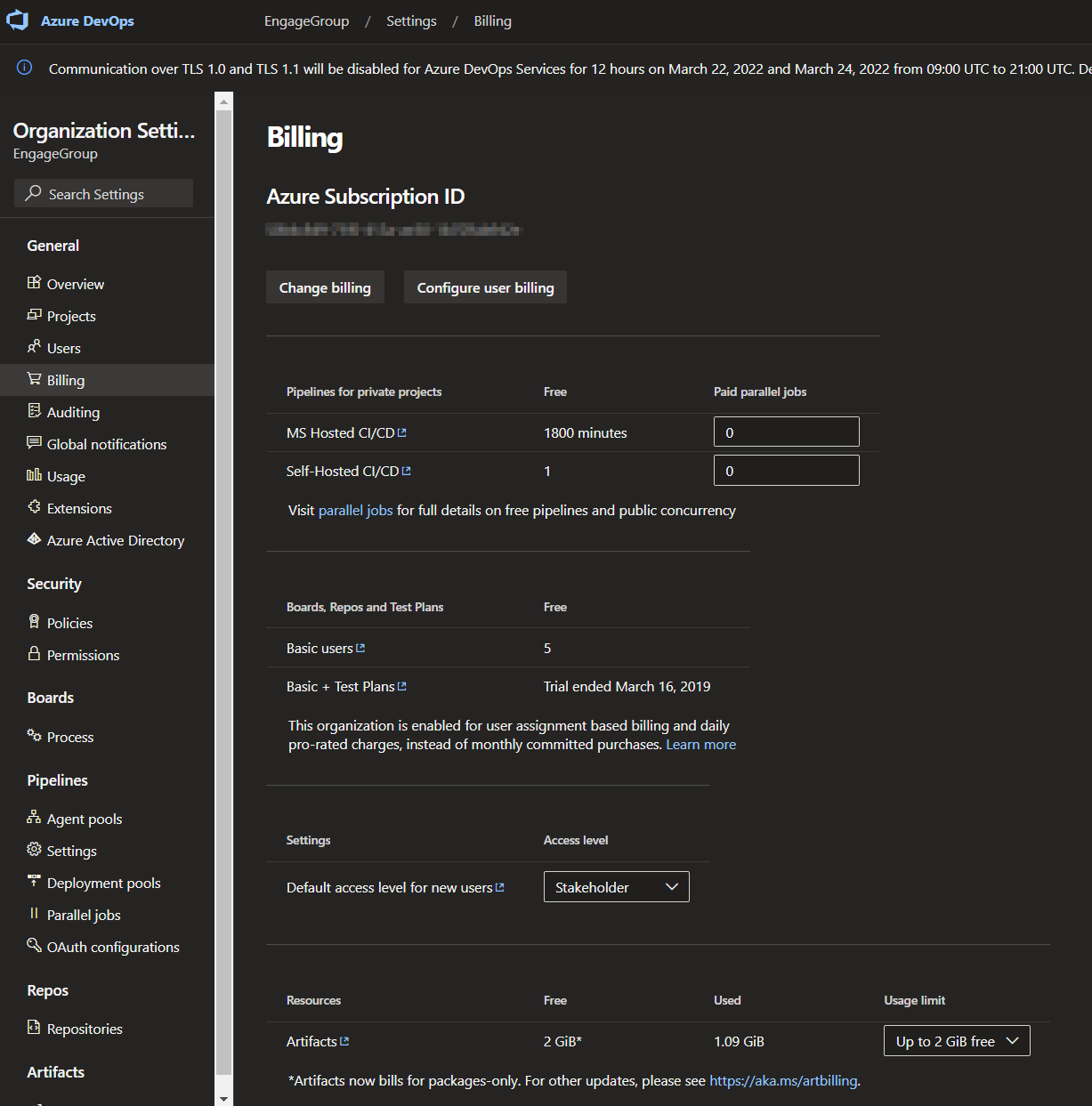
Task: Click the Permissions lock icon
Action: [x=34, y=654]
